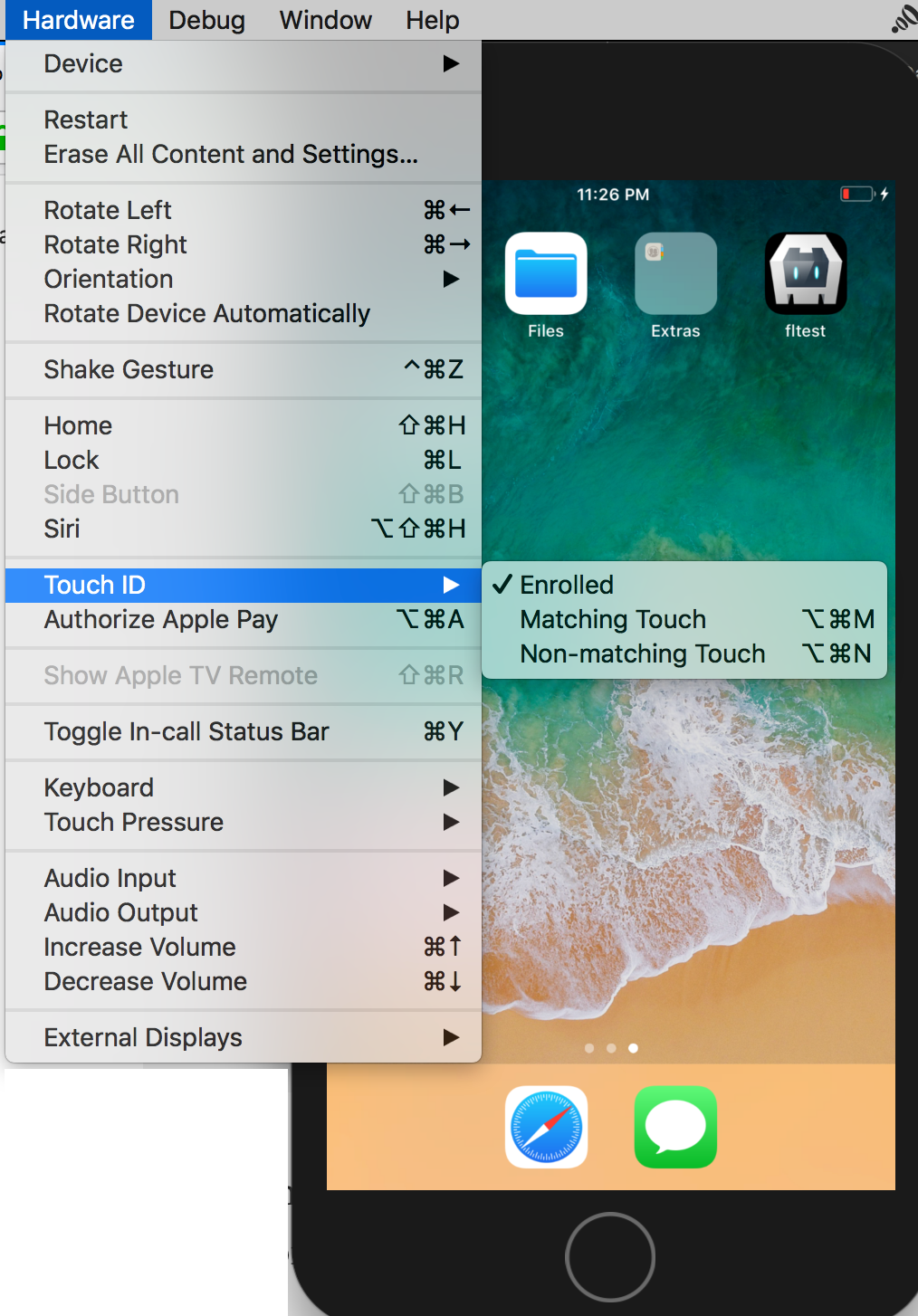Launch the fltest Cordova app
The width and height of the screenshot is (918, 1316).
(x=804, y=272)
